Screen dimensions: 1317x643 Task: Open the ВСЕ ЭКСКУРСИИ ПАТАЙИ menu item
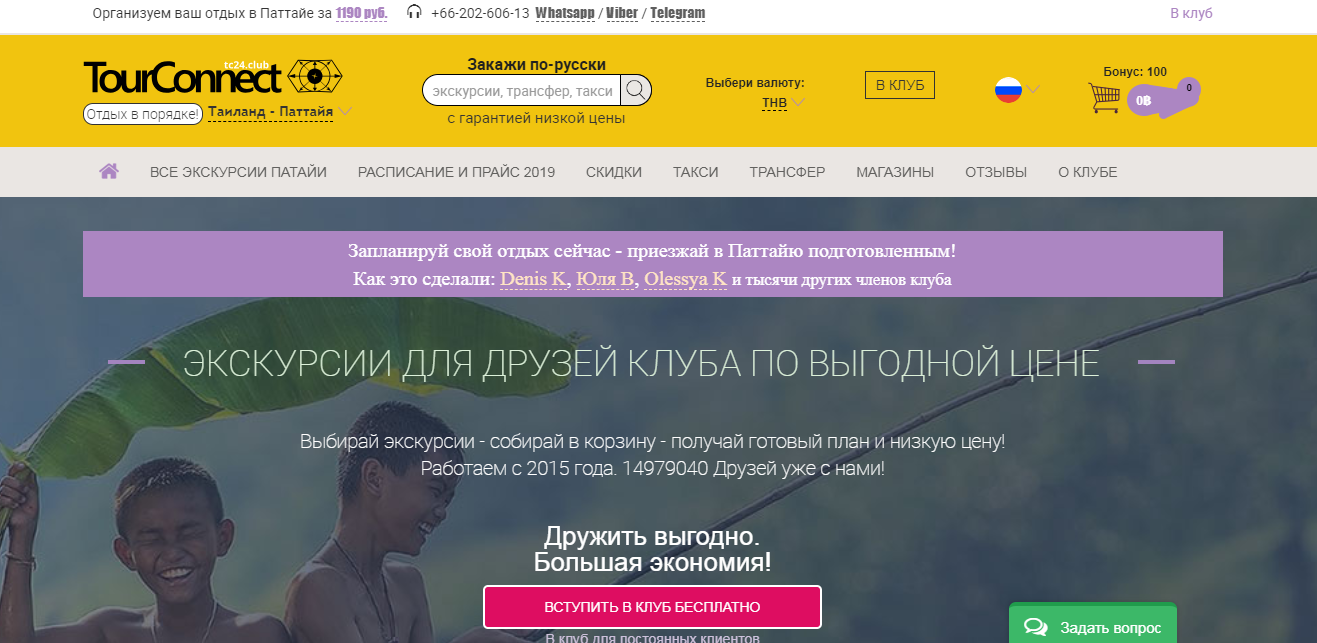[x=238, y=172]
